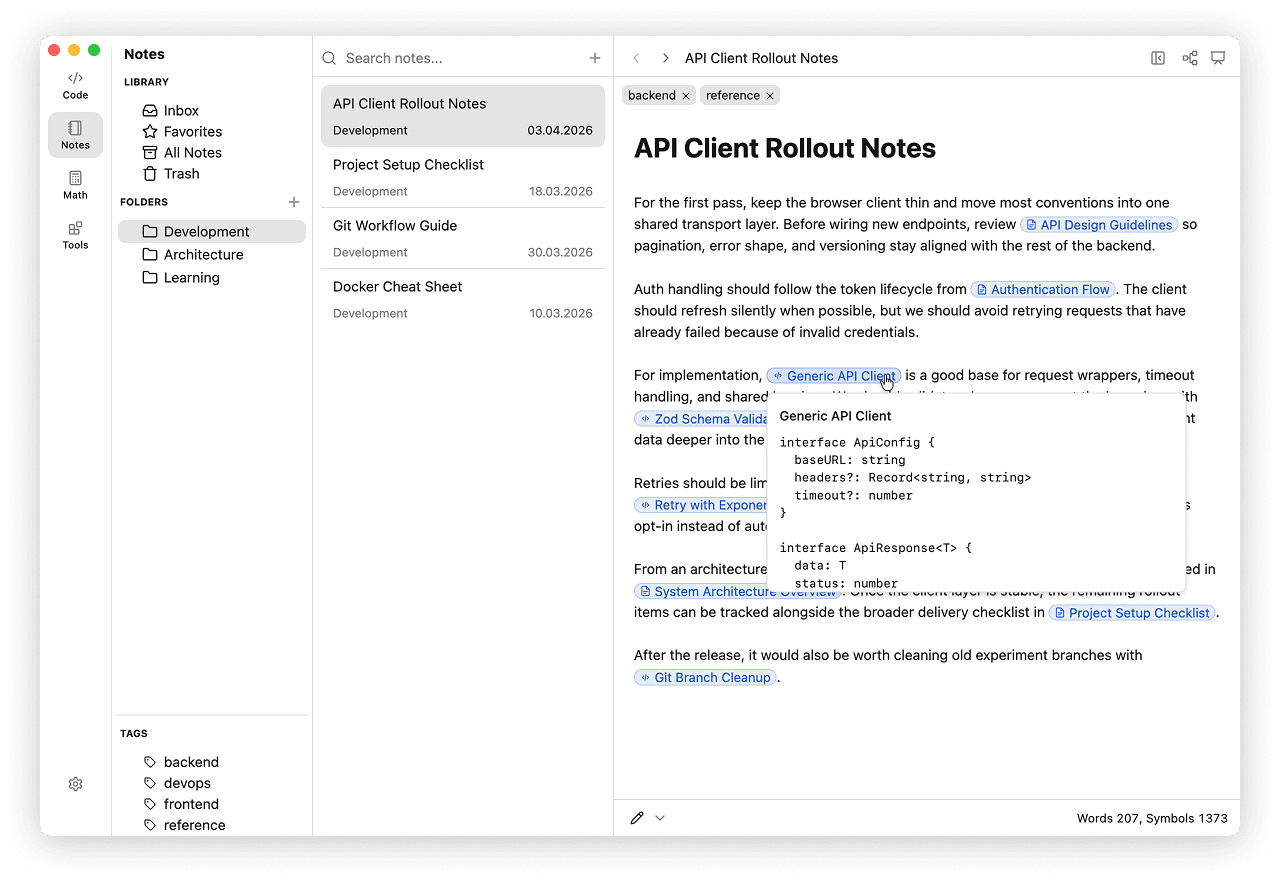The image size is (1280, 880).
Task: Add a new folder with plus button
Action: 294,202
